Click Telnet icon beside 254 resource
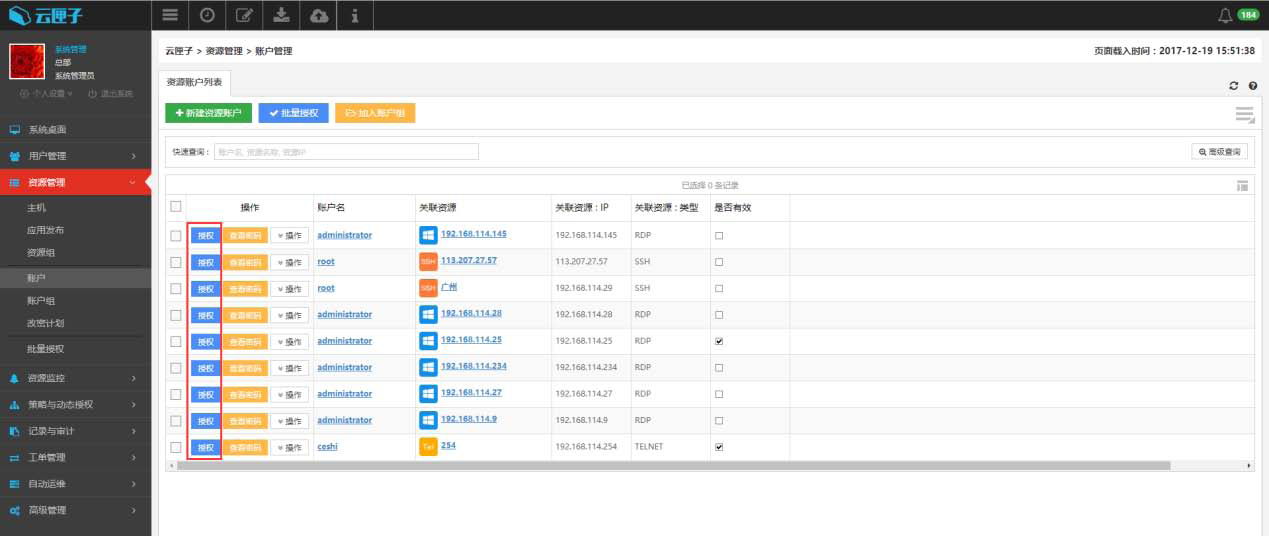The image size is (1269, 536). [428, 447]
